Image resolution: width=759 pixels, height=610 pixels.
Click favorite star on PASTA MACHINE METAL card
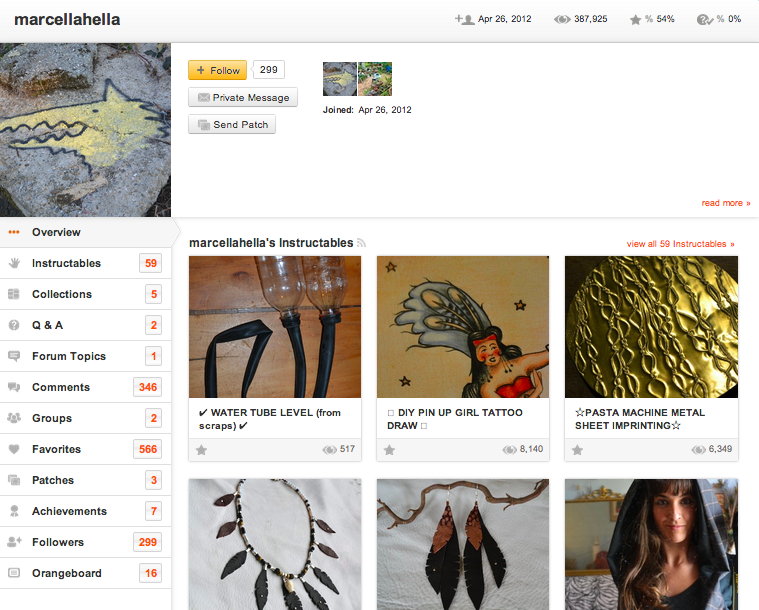[577, 450]
